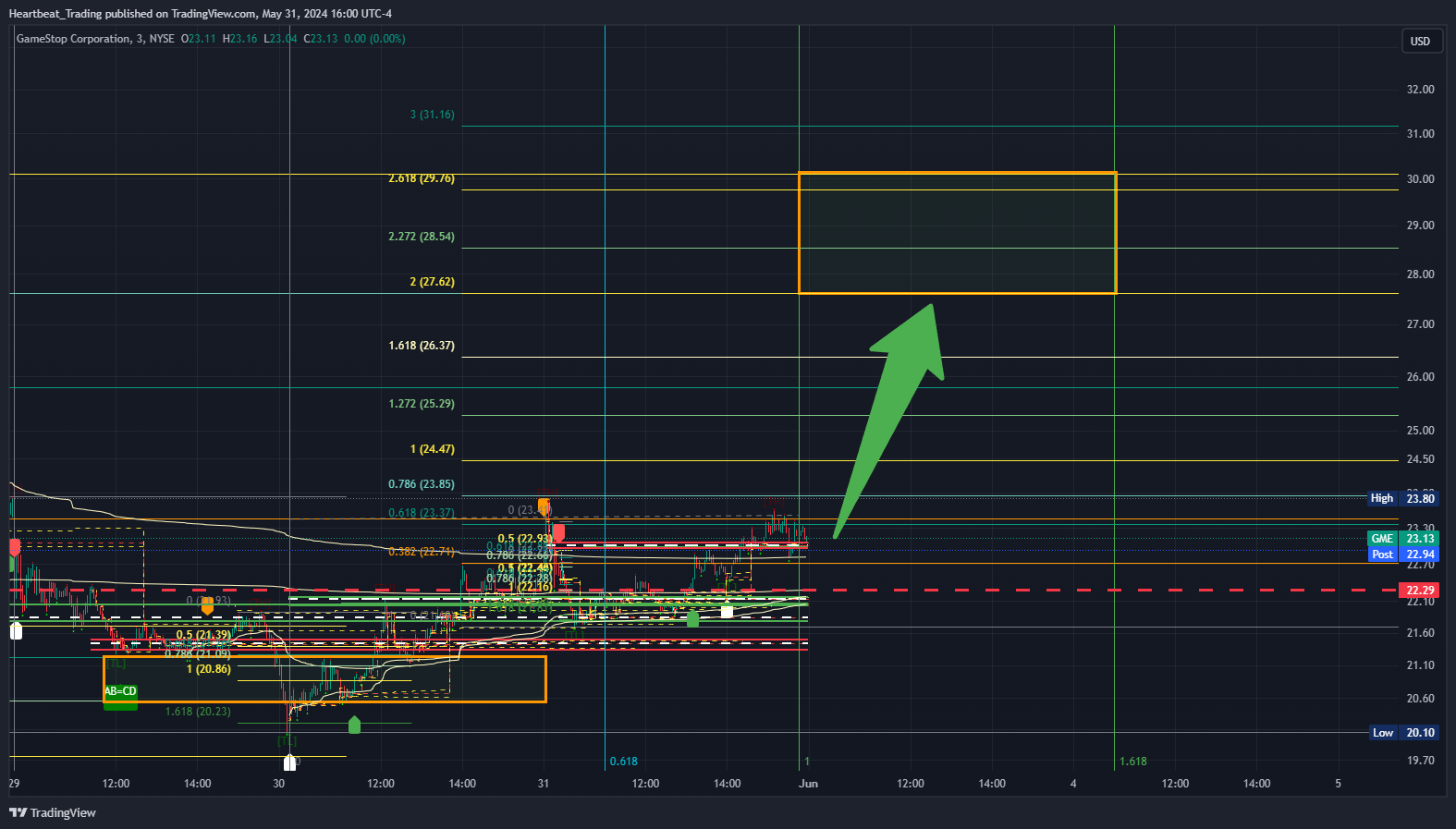Click the TradingView logo in the footer

pyautogui.click(x=53, y=812)
